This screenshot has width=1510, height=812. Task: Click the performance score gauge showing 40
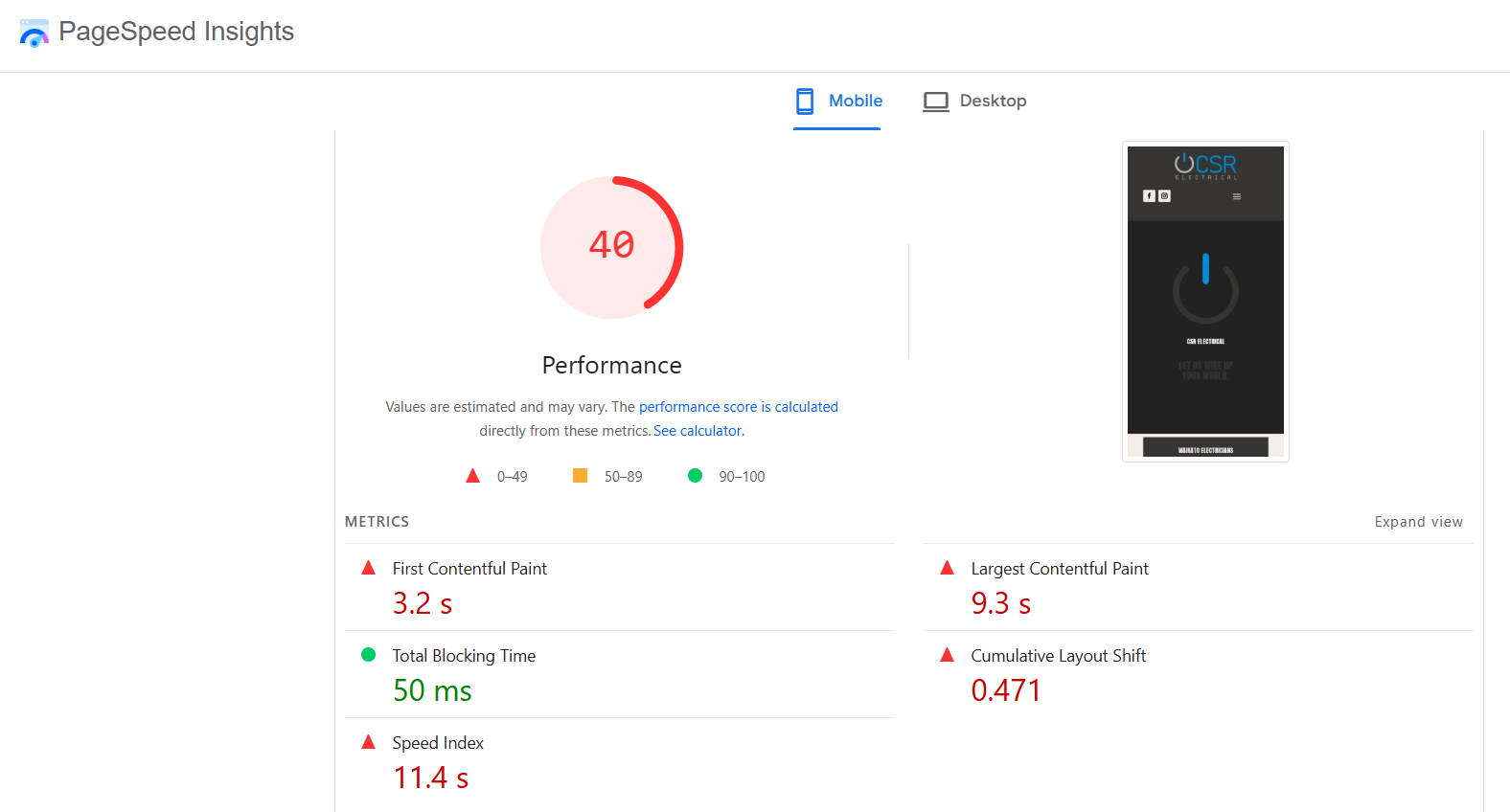pos(612,247)
